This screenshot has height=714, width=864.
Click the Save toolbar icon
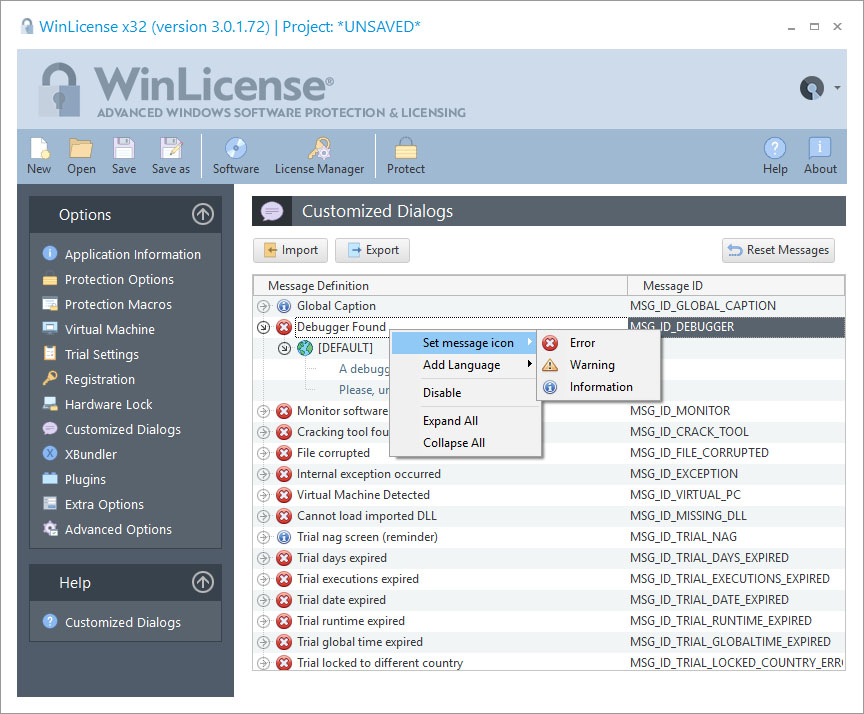point(124,156)
